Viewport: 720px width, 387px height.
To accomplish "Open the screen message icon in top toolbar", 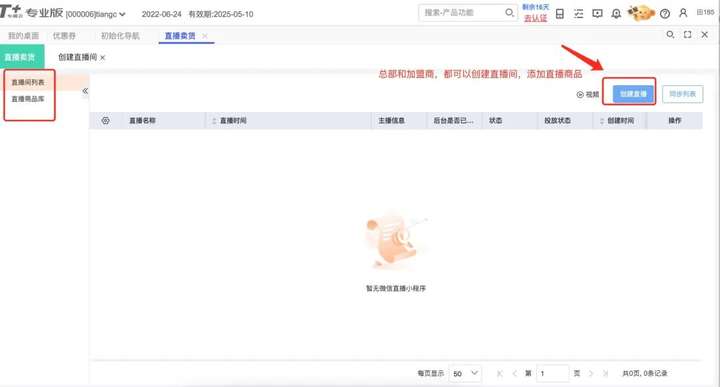I will point(597,14).
